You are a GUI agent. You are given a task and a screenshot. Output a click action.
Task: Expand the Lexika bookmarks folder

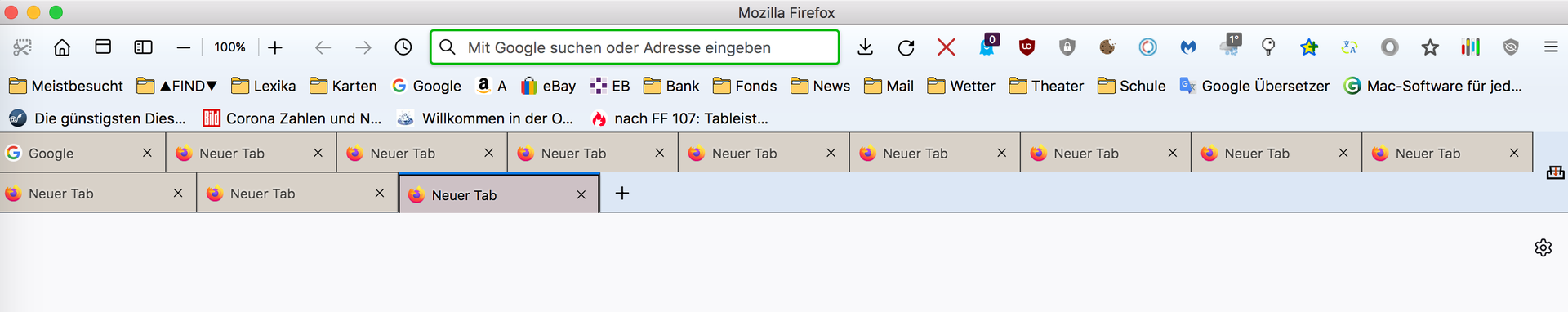264,86
